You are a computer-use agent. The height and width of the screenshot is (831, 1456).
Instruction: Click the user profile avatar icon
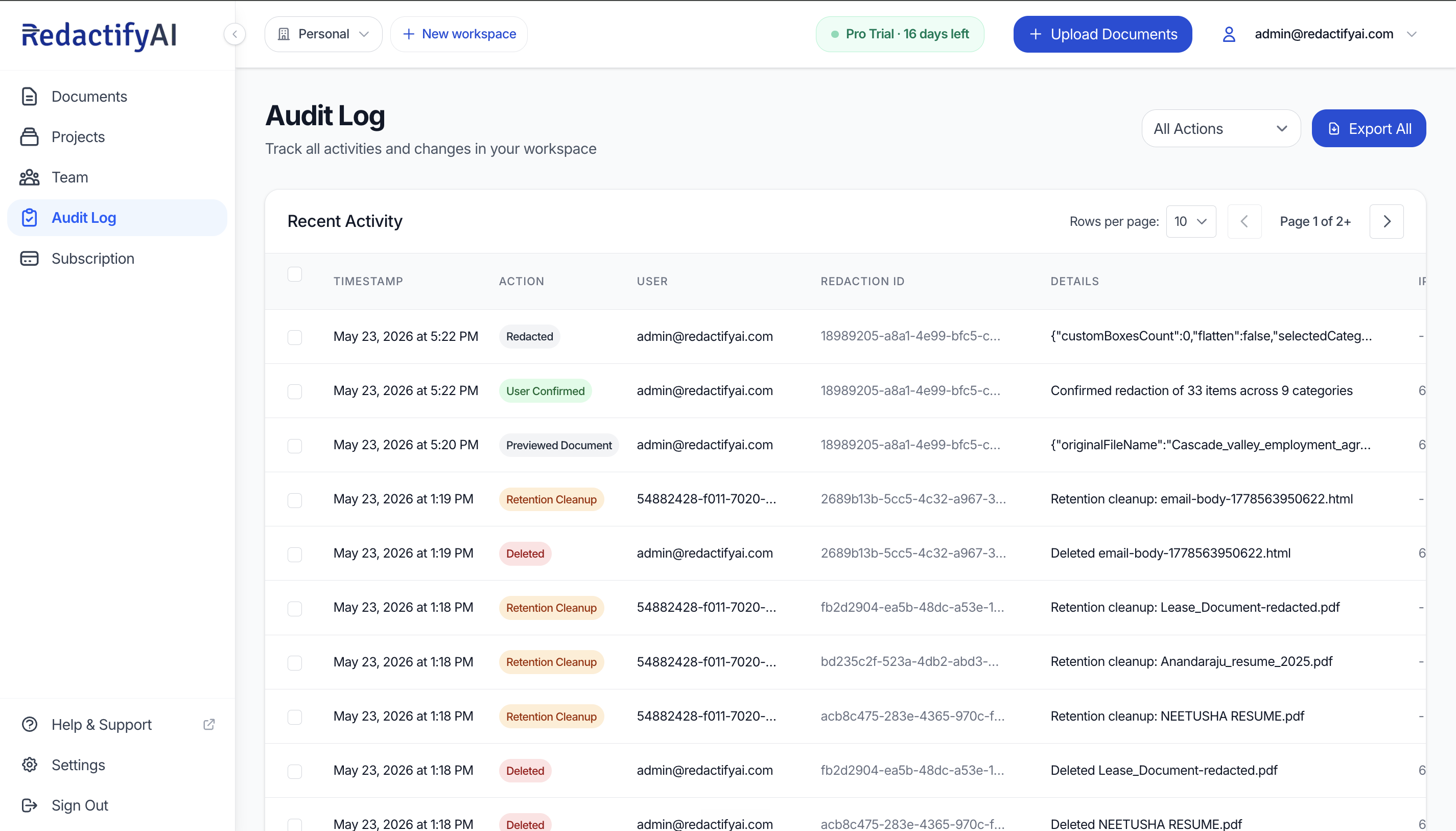[x=1229, y=34]
